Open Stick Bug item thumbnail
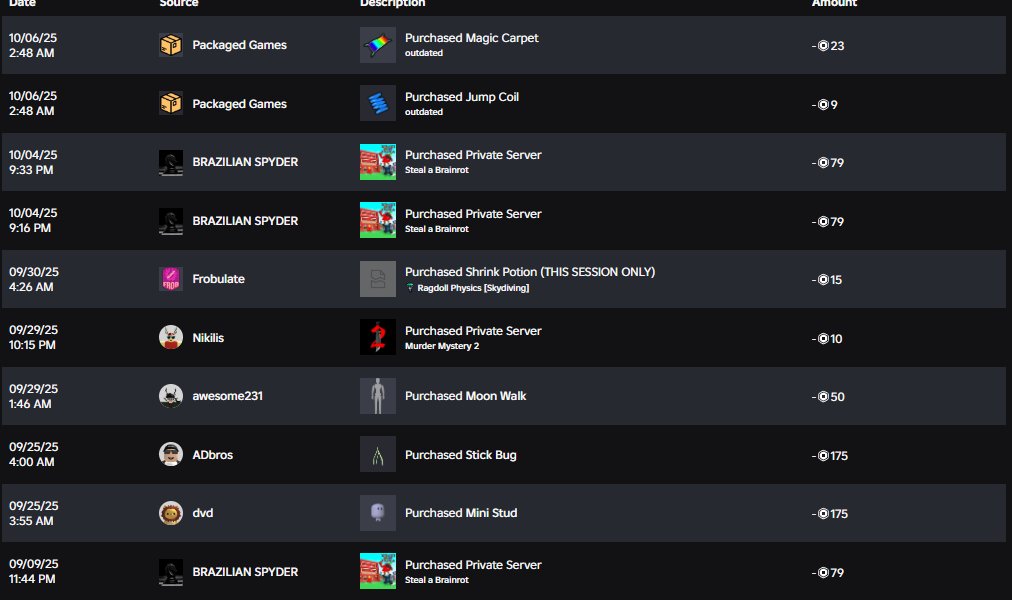The width and height of the screenshot is (1012, 600). (x=378, y=454)
